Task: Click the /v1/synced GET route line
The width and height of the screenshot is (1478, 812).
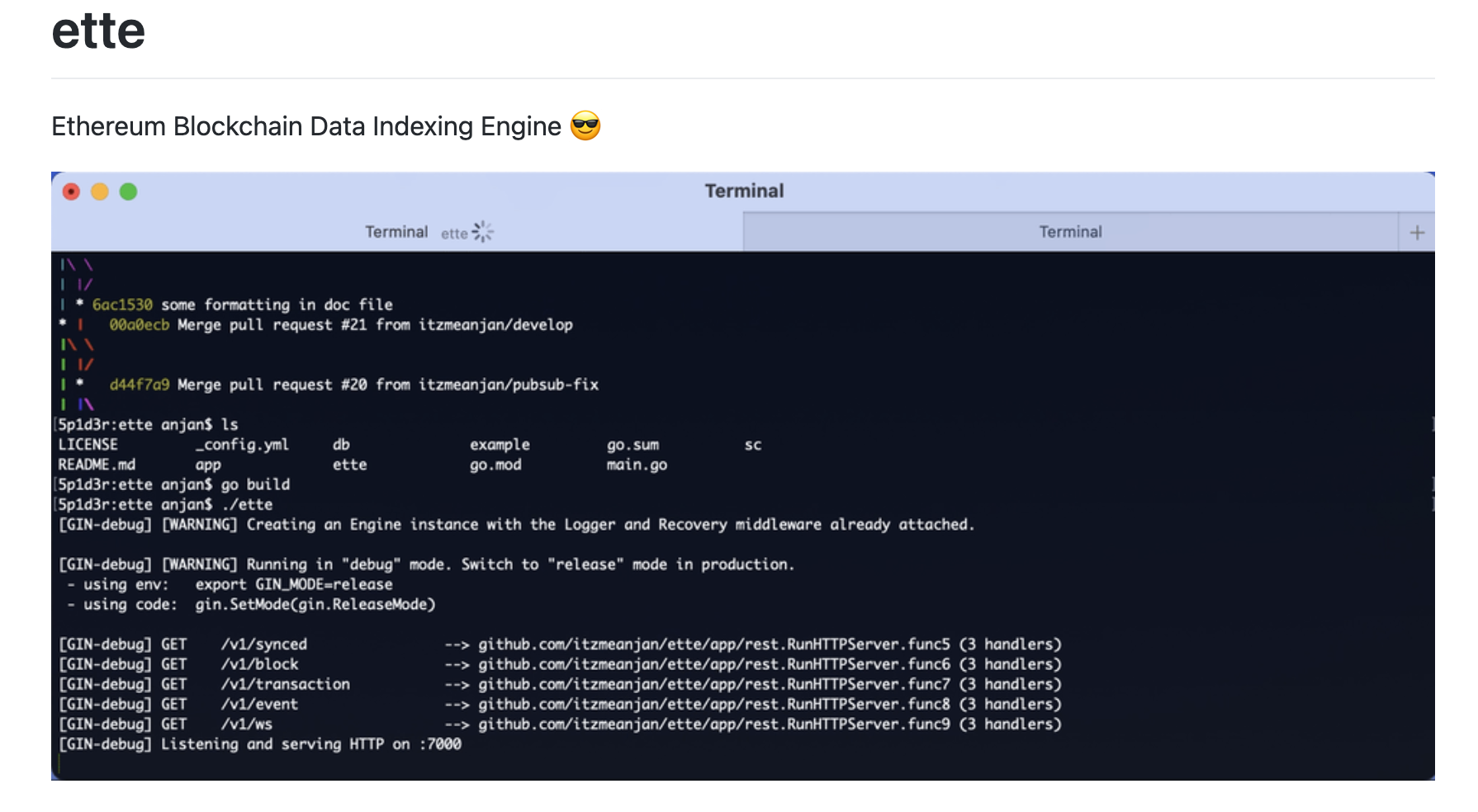Action: tap(265, 644)
